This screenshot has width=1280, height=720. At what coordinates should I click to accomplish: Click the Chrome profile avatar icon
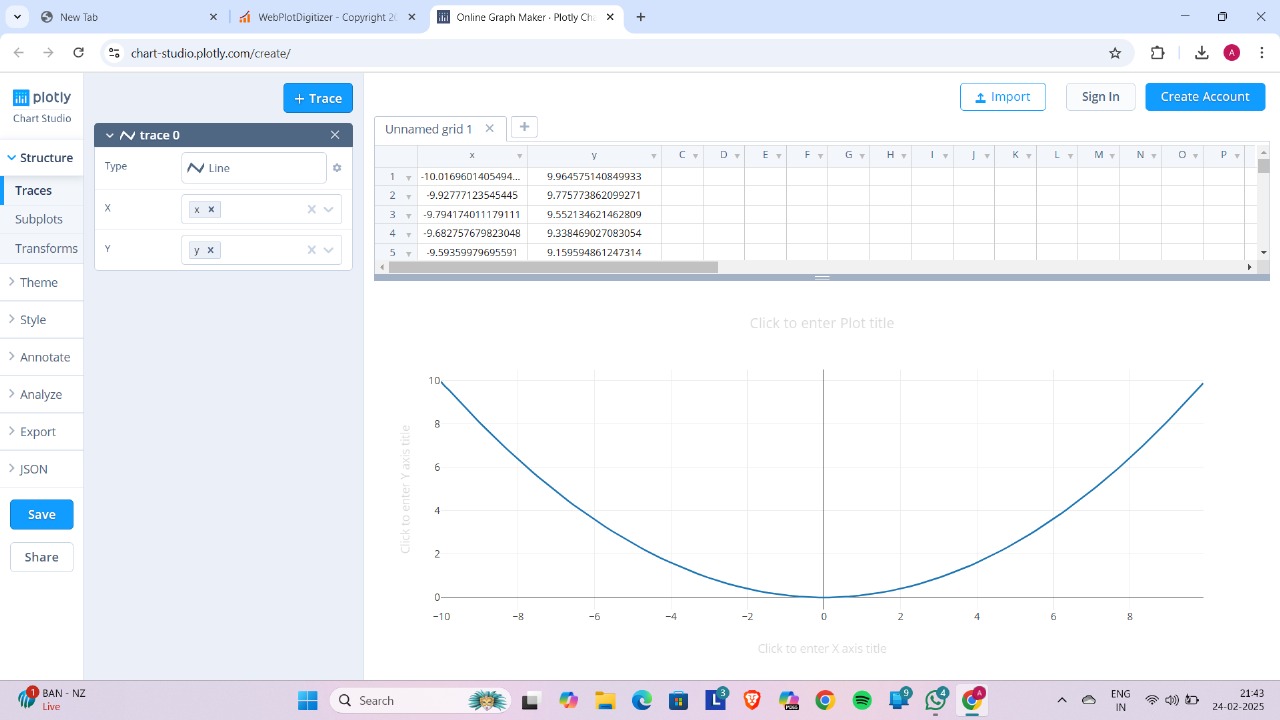pos(1232,52)
